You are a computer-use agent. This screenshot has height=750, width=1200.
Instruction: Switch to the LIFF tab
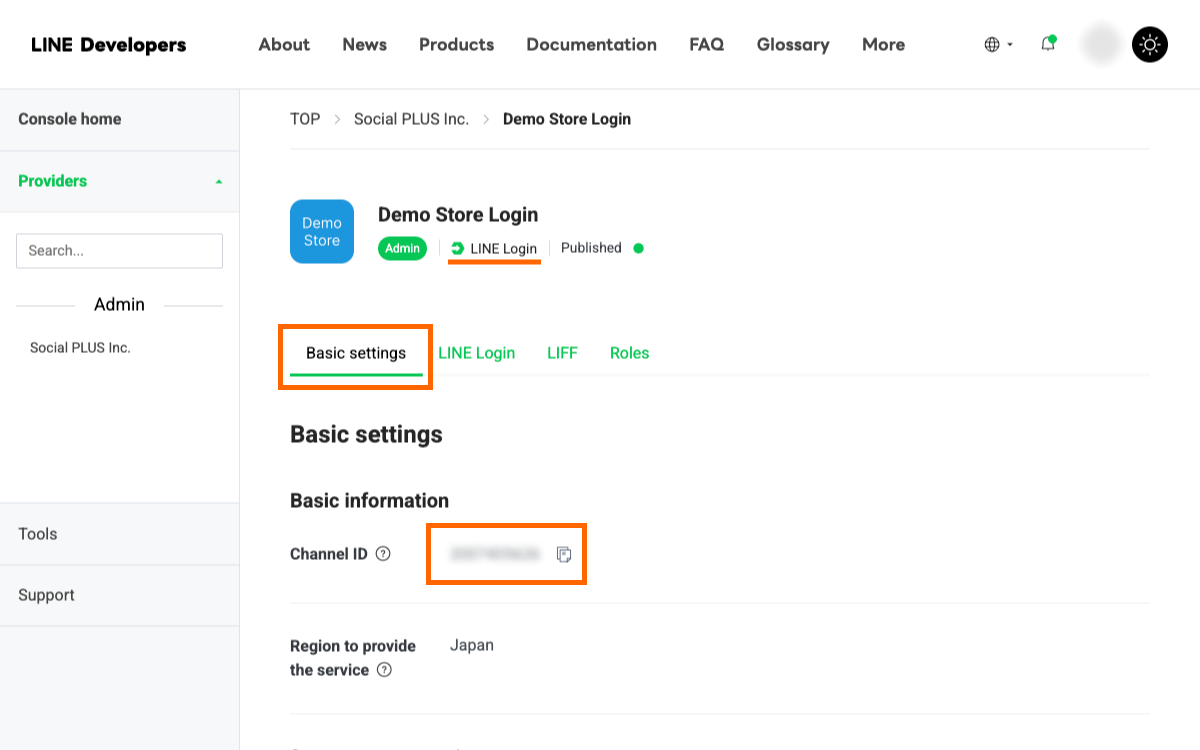click(562, 353)
